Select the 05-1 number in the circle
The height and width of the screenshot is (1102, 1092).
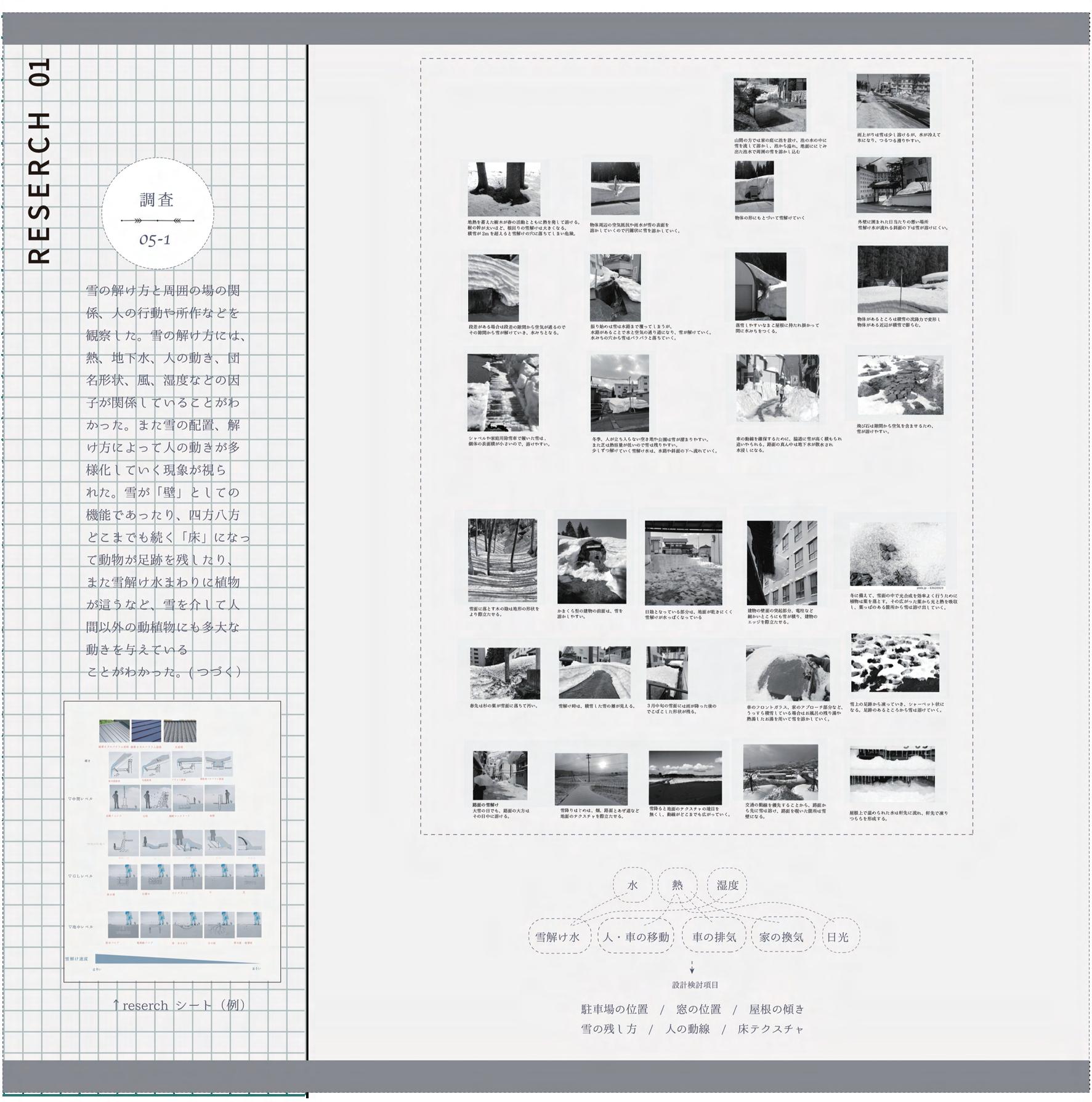(x=155, y=239)
